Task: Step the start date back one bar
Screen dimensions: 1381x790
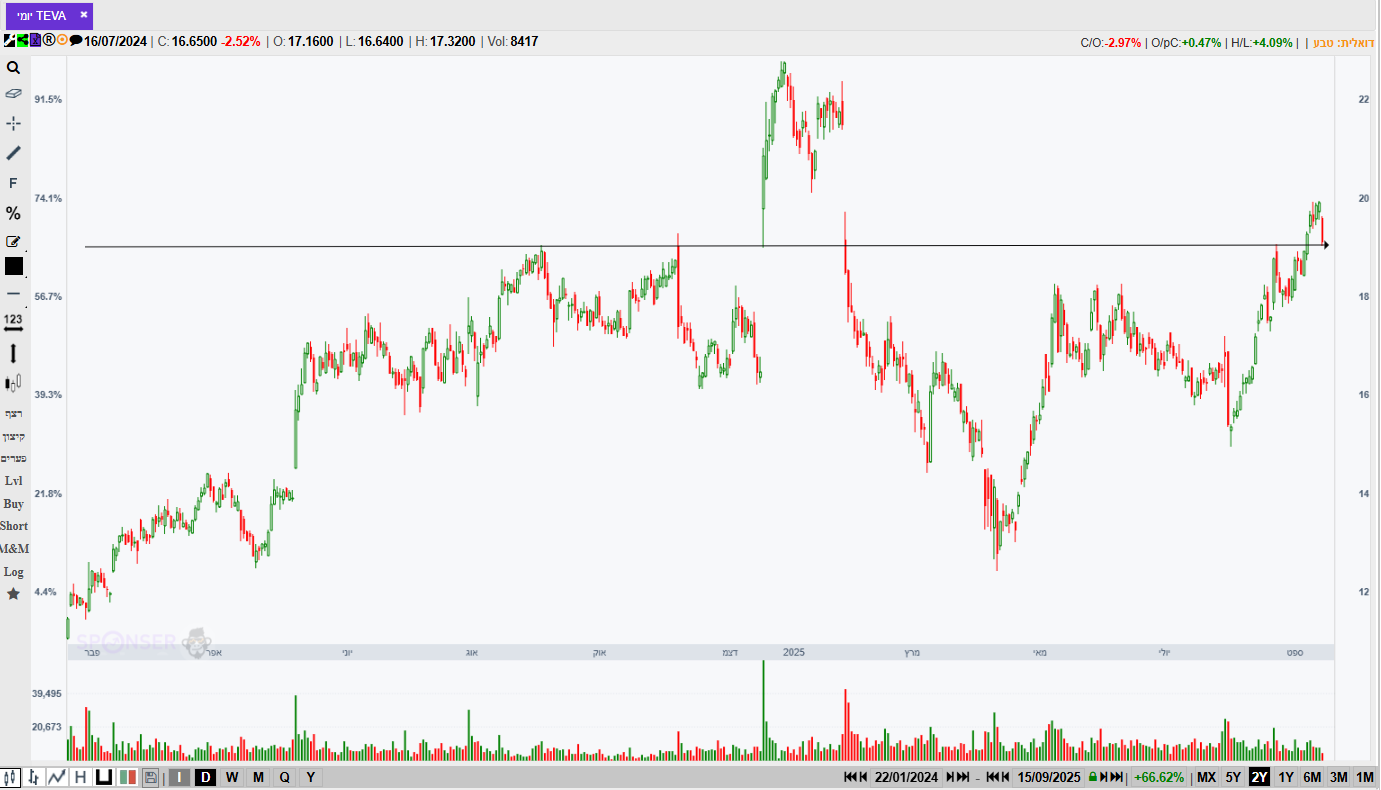Action: [864, 777]
